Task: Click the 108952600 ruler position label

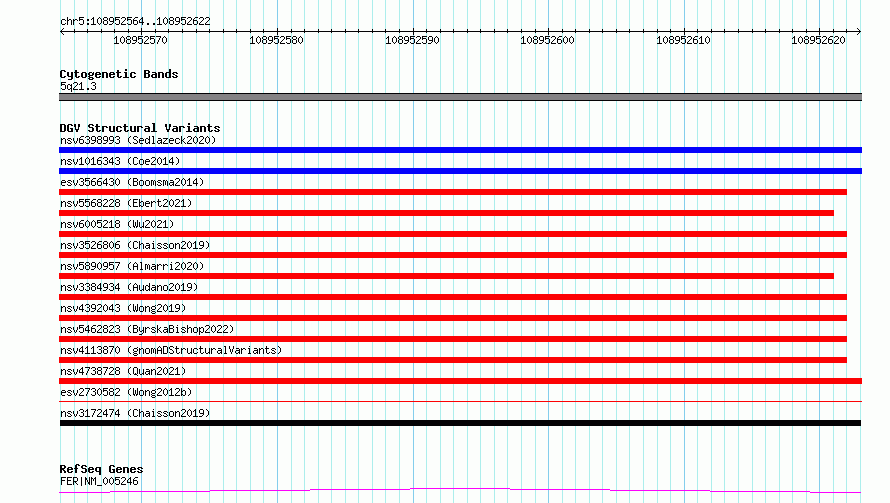Action: pos(547,40)
